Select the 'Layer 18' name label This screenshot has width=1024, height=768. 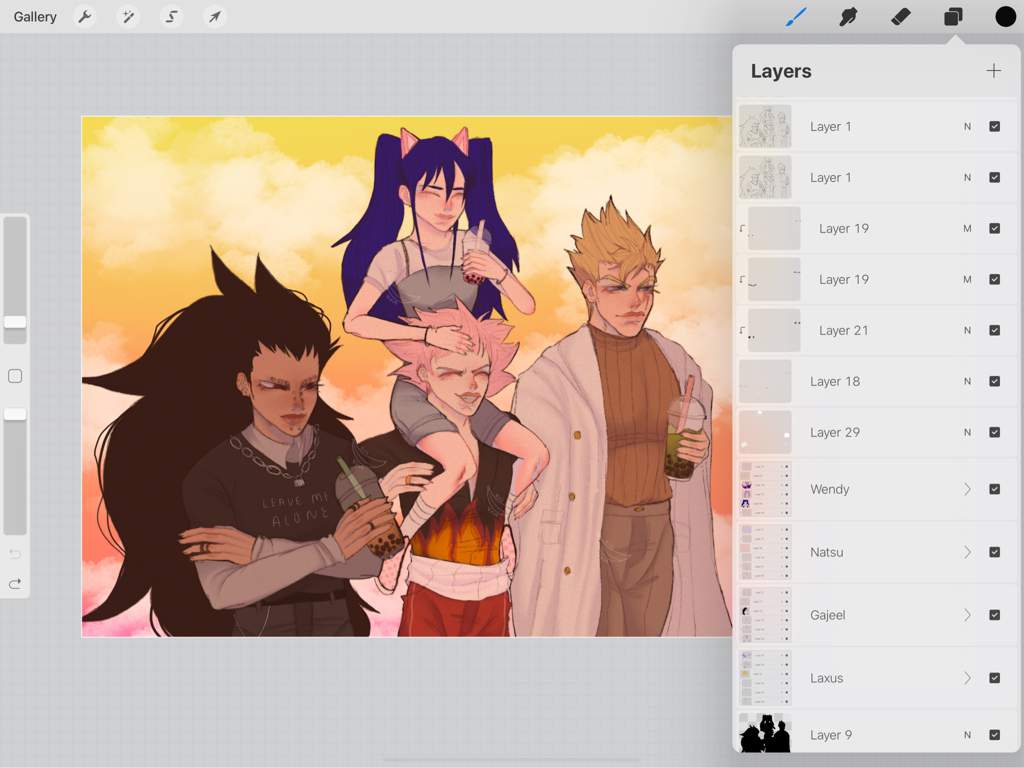(x=835, y=381)
